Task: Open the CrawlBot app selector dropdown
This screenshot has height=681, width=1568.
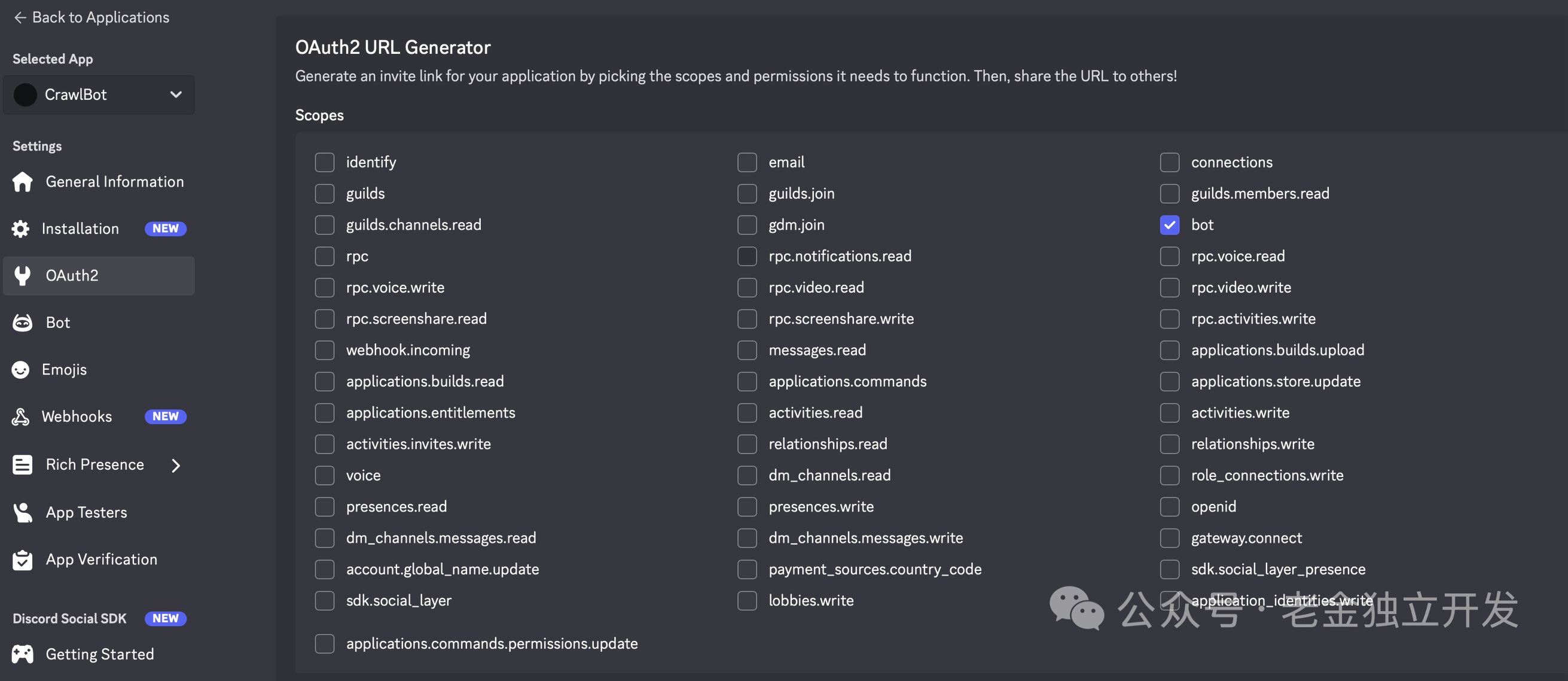Action: pyautogui.click(x=175, y=95)
